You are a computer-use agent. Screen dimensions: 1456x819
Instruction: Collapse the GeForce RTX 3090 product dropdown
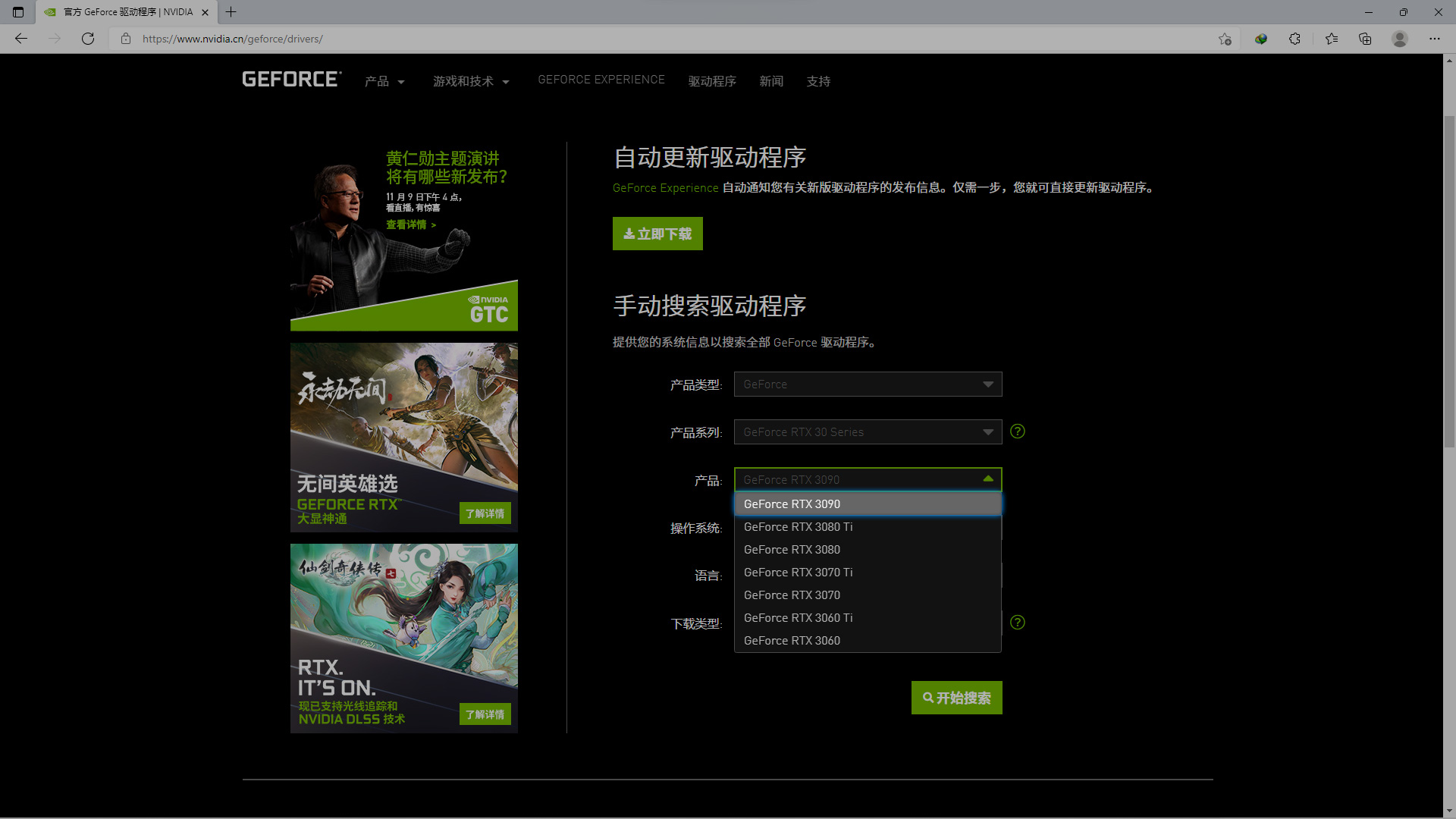[868, 479]
